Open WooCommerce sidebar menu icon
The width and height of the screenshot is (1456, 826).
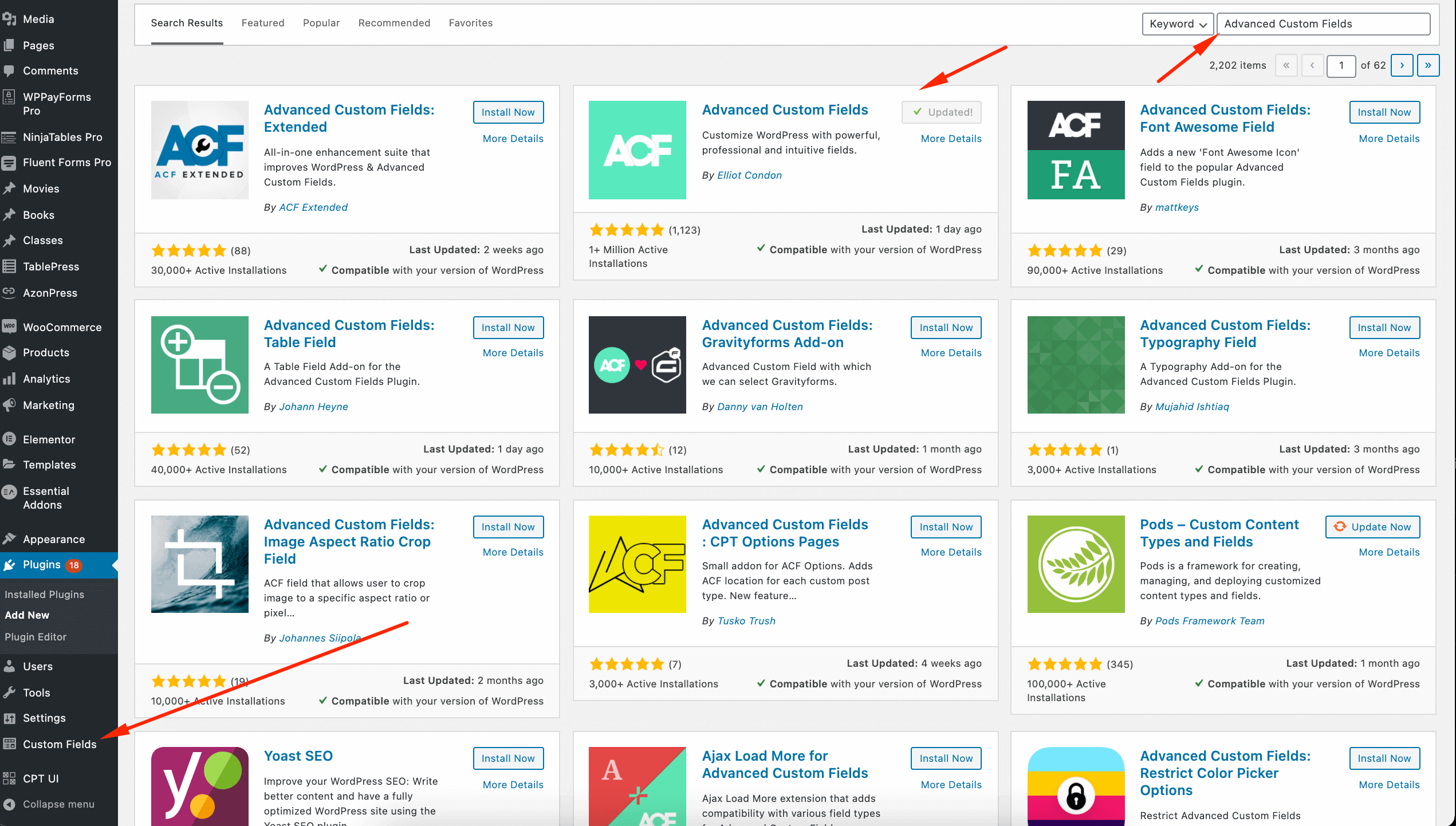pyautogui.click(x=9, y=327)
